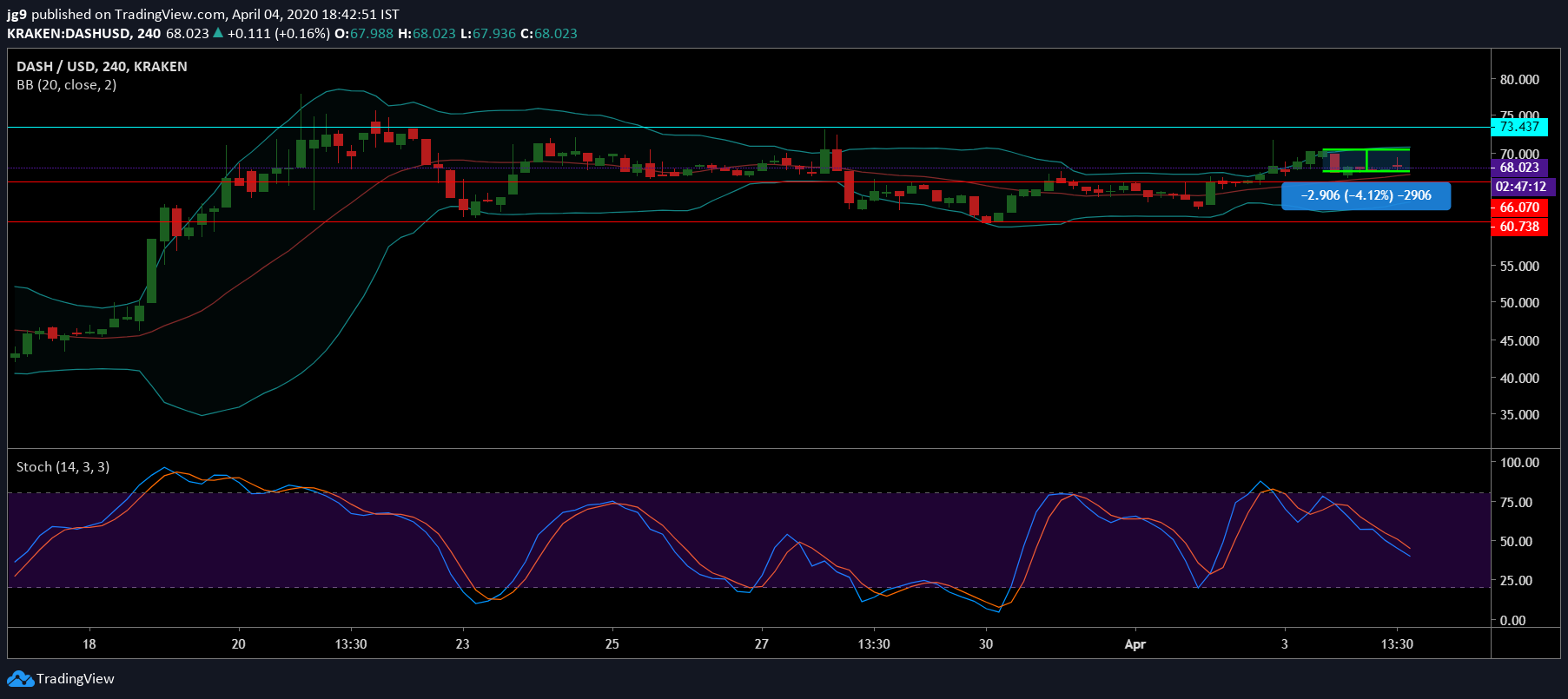
Task: Select the red 60.738 price label
Action: [1519, 227]
